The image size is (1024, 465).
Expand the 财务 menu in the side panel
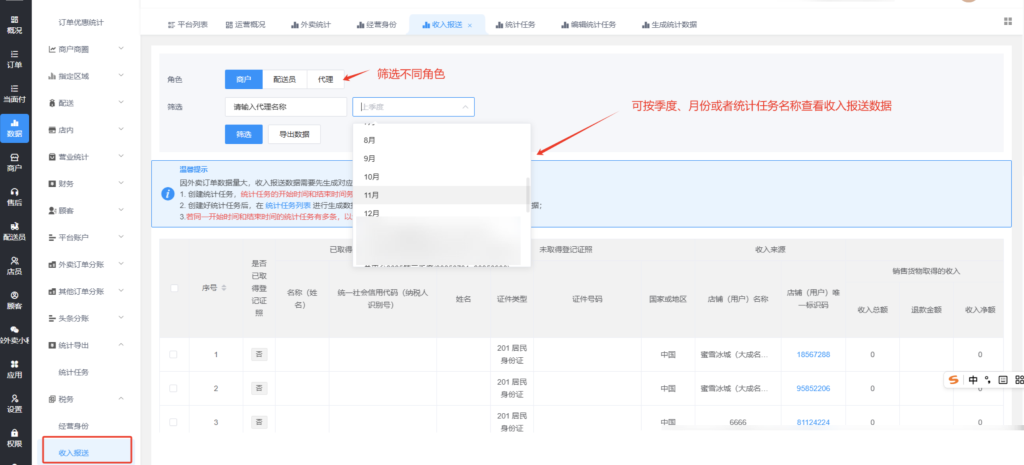(x=85, y=184)
